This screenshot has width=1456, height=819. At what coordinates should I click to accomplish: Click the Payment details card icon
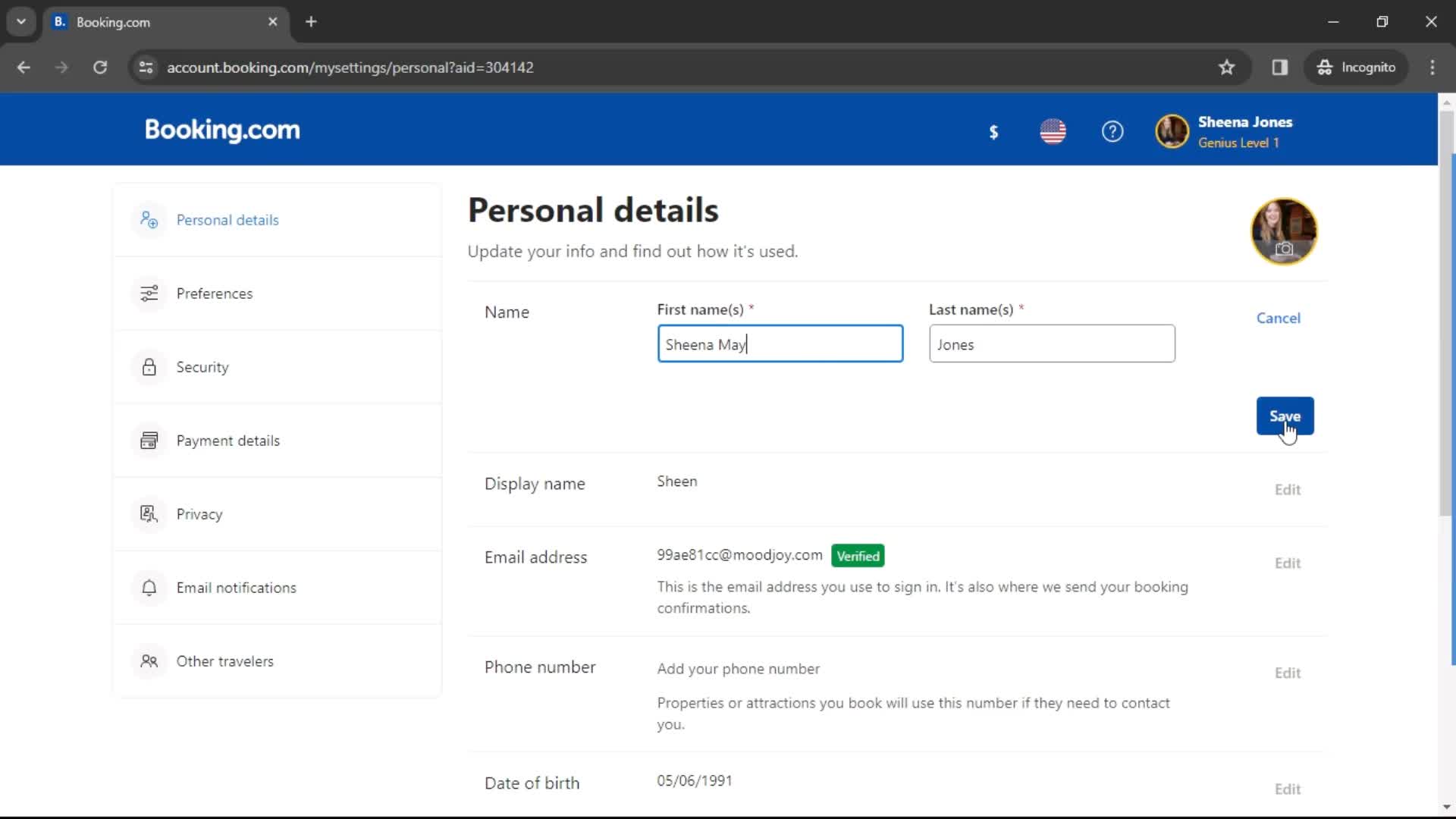point(149,441)
